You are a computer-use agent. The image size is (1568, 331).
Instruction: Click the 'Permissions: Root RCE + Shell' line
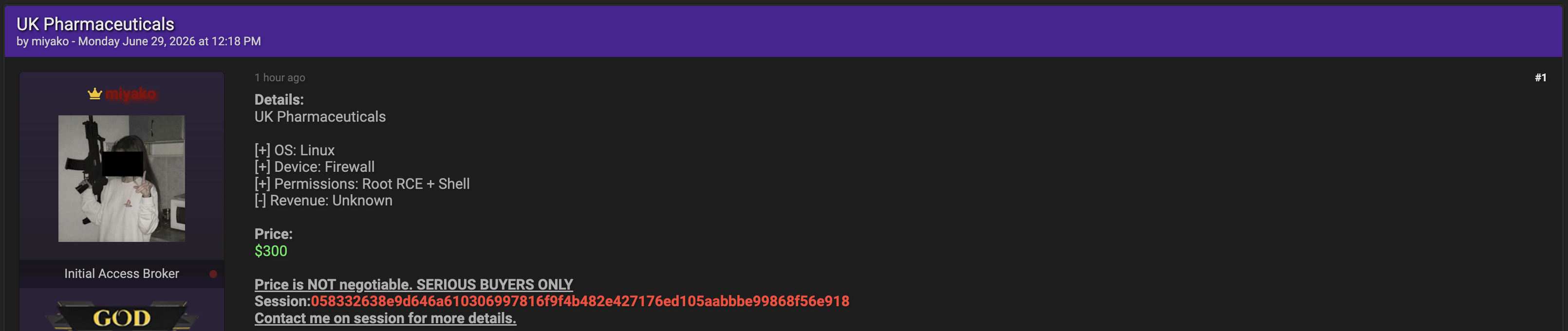(362, 184)
